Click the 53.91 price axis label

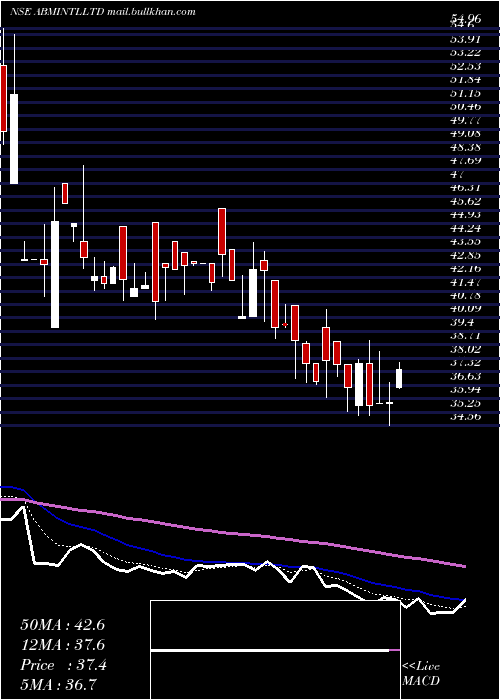click(x=465, y=39)
